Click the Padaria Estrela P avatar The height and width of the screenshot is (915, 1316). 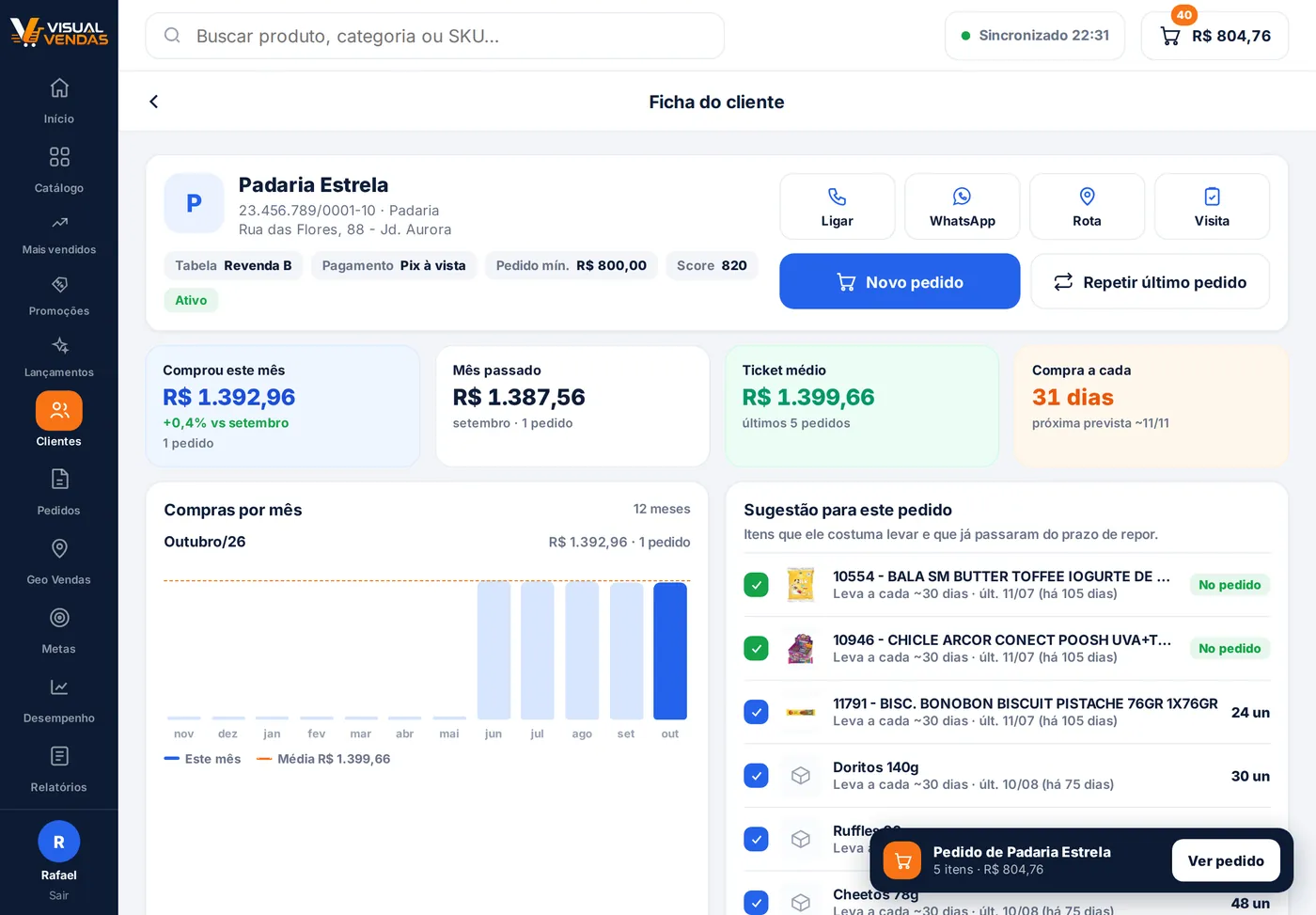pos(194,203)
